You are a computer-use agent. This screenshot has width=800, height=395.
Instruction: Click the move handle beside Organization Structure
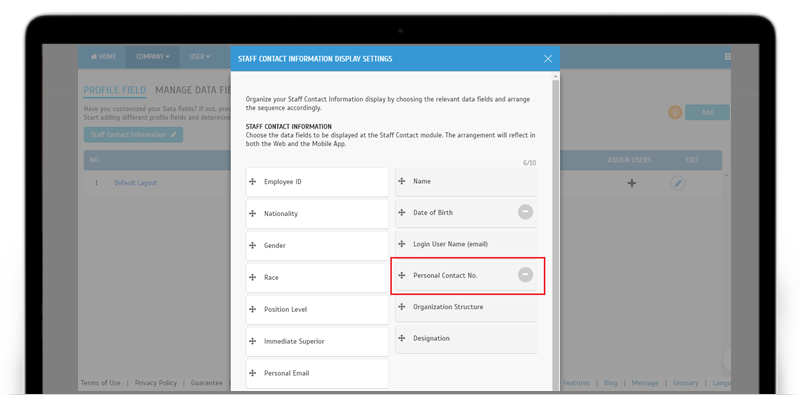(402, 307)
